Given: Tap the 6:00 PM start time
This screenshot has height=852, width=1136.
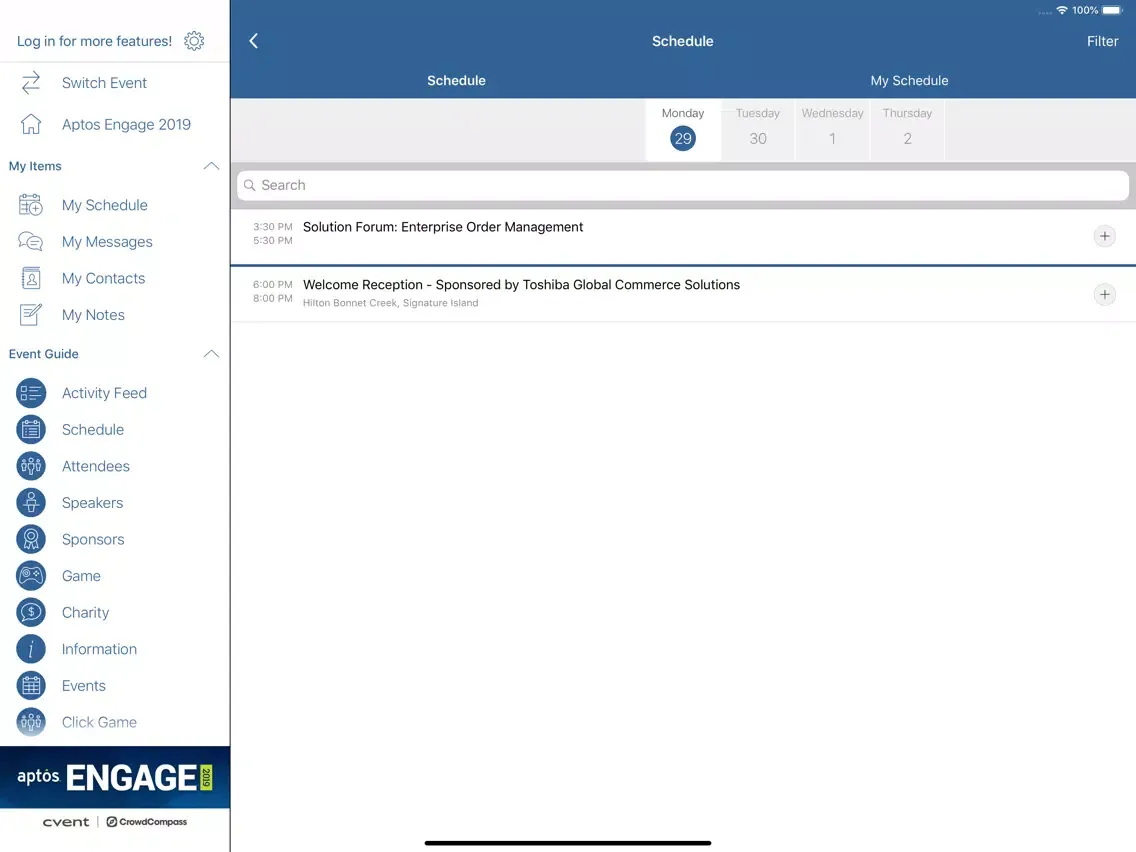Looking at the screenshot, I should [272, 285].
